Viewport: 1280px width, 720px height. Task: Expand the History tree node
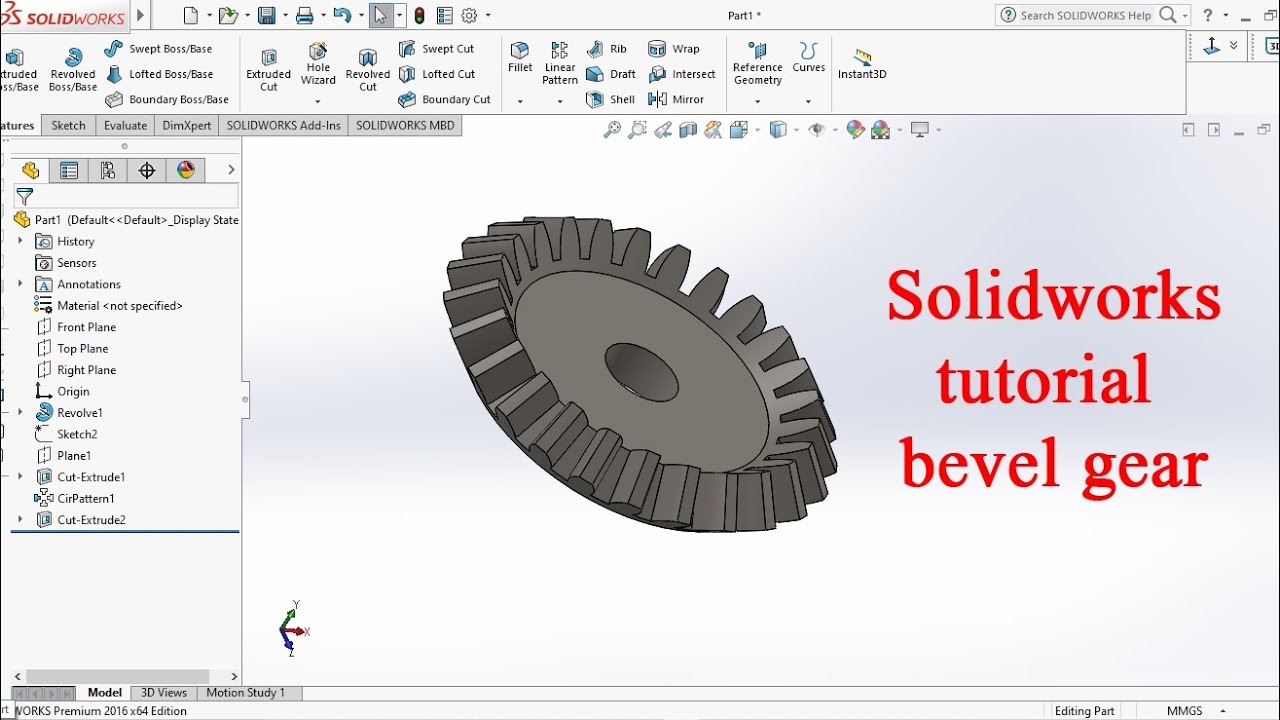[20, 241]
